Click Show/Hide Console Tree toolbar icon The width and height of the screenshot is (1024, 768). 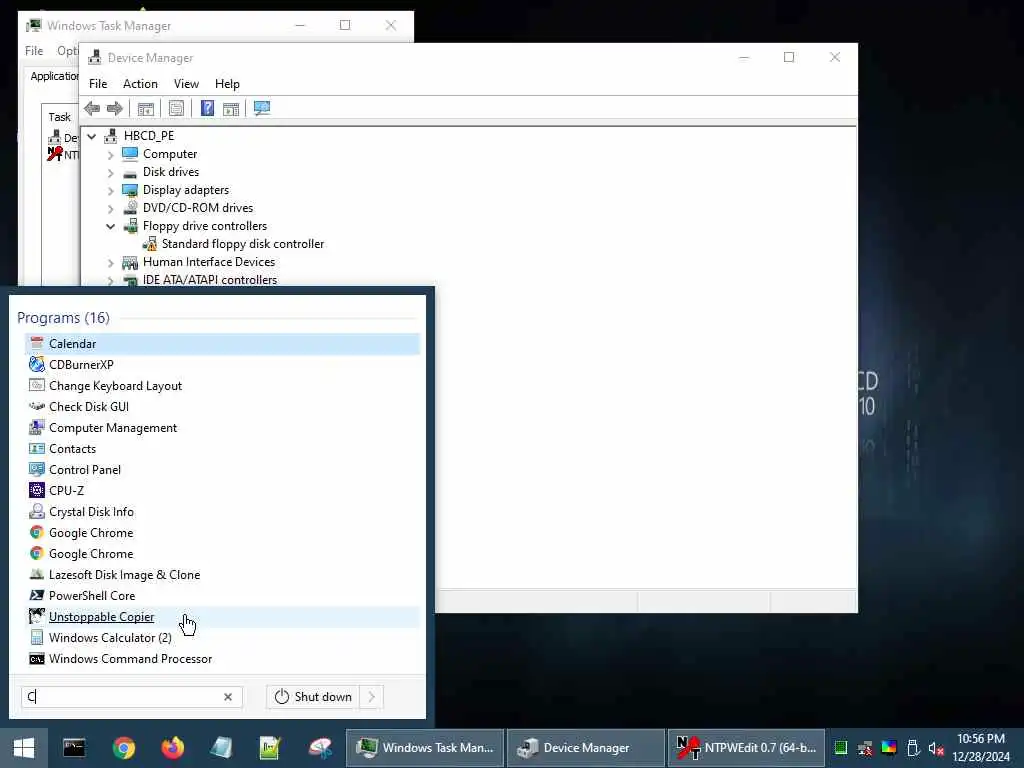click(x=146, y=108)
